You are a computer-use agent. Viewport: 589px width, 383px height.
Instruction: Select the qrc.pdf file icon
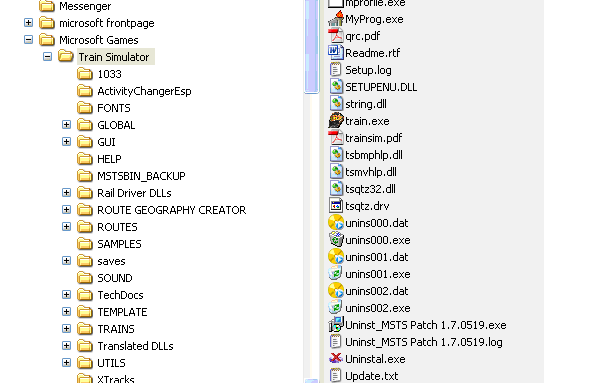336,36
